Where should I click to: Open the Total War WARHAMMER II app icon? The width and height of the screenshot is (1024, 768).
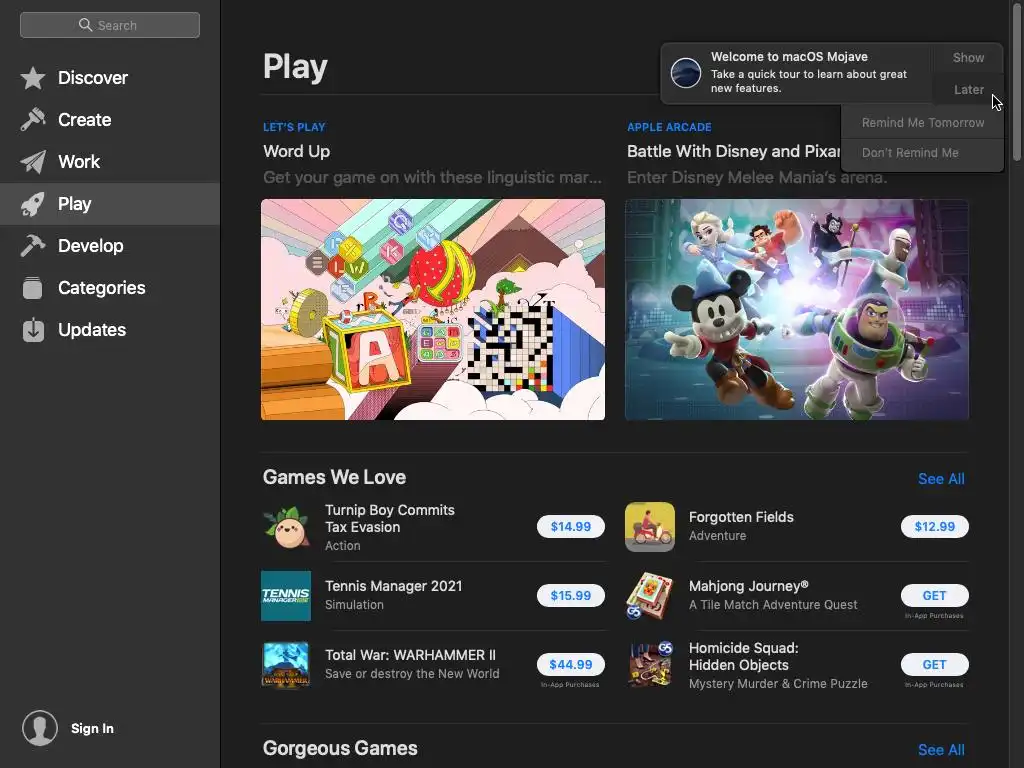pos(286,665)
